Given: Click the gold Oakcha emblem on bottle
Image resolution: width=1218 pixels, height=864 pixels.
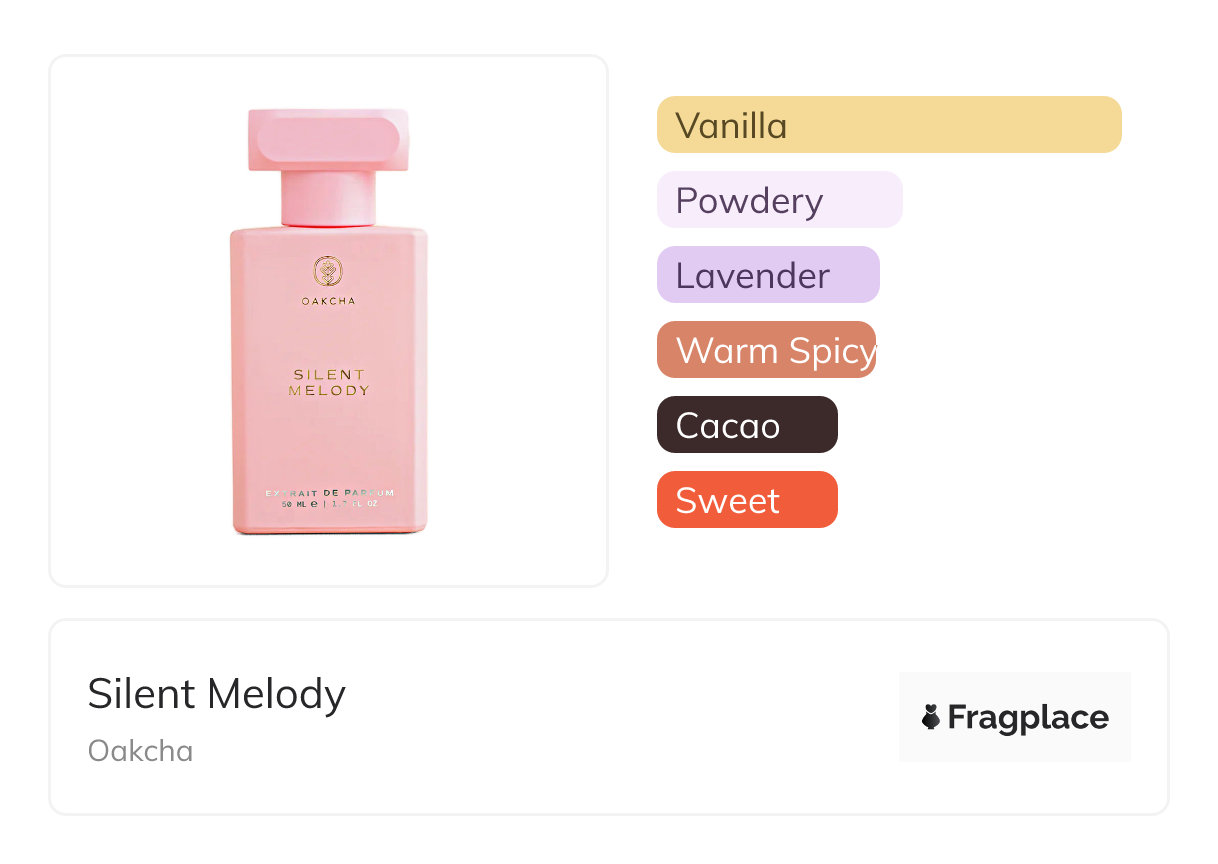Looking at the screenshot, I should (x=328, y=271).
